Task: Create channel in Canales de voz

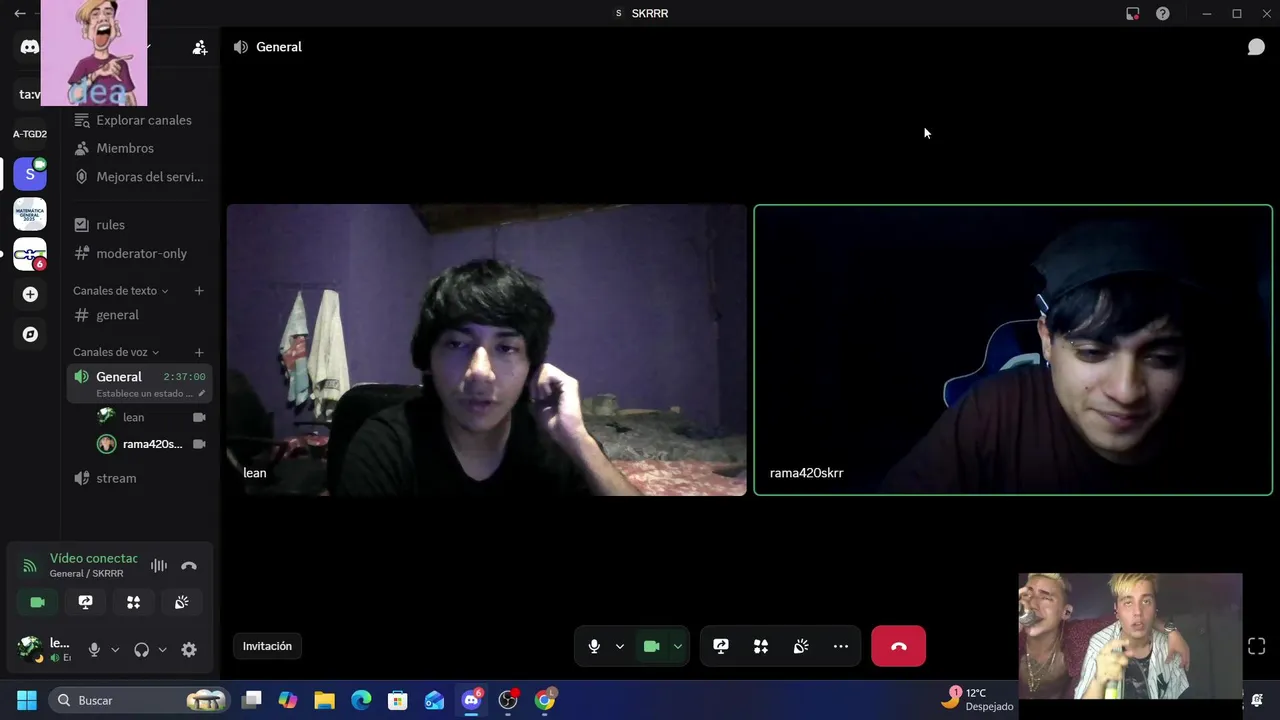Action: coord(199,352)
